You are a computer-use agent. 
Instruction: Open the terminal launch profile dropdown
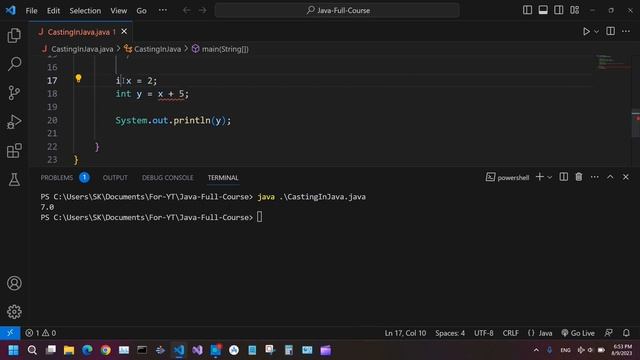coord(549,177)
